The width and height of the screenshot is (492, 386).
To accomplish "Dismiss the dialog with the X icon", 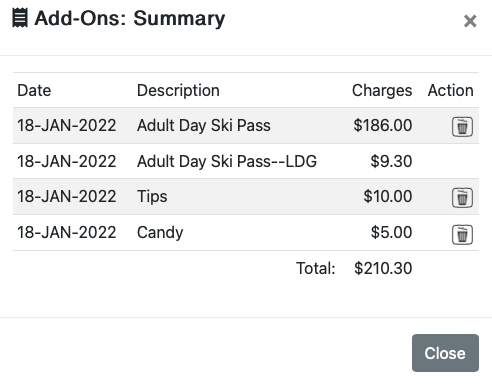I will [470, 21].
